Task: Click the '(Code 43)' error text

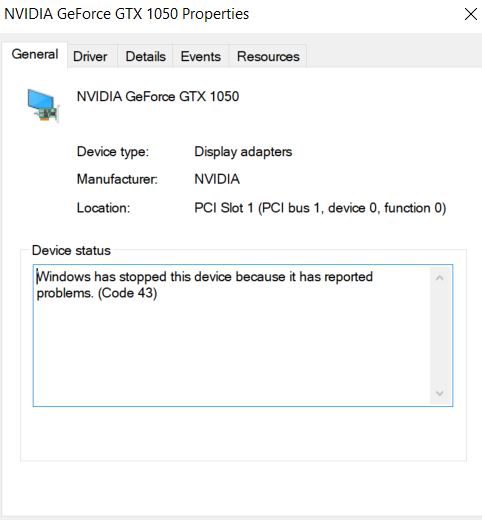Action: [x=127, y=293]
